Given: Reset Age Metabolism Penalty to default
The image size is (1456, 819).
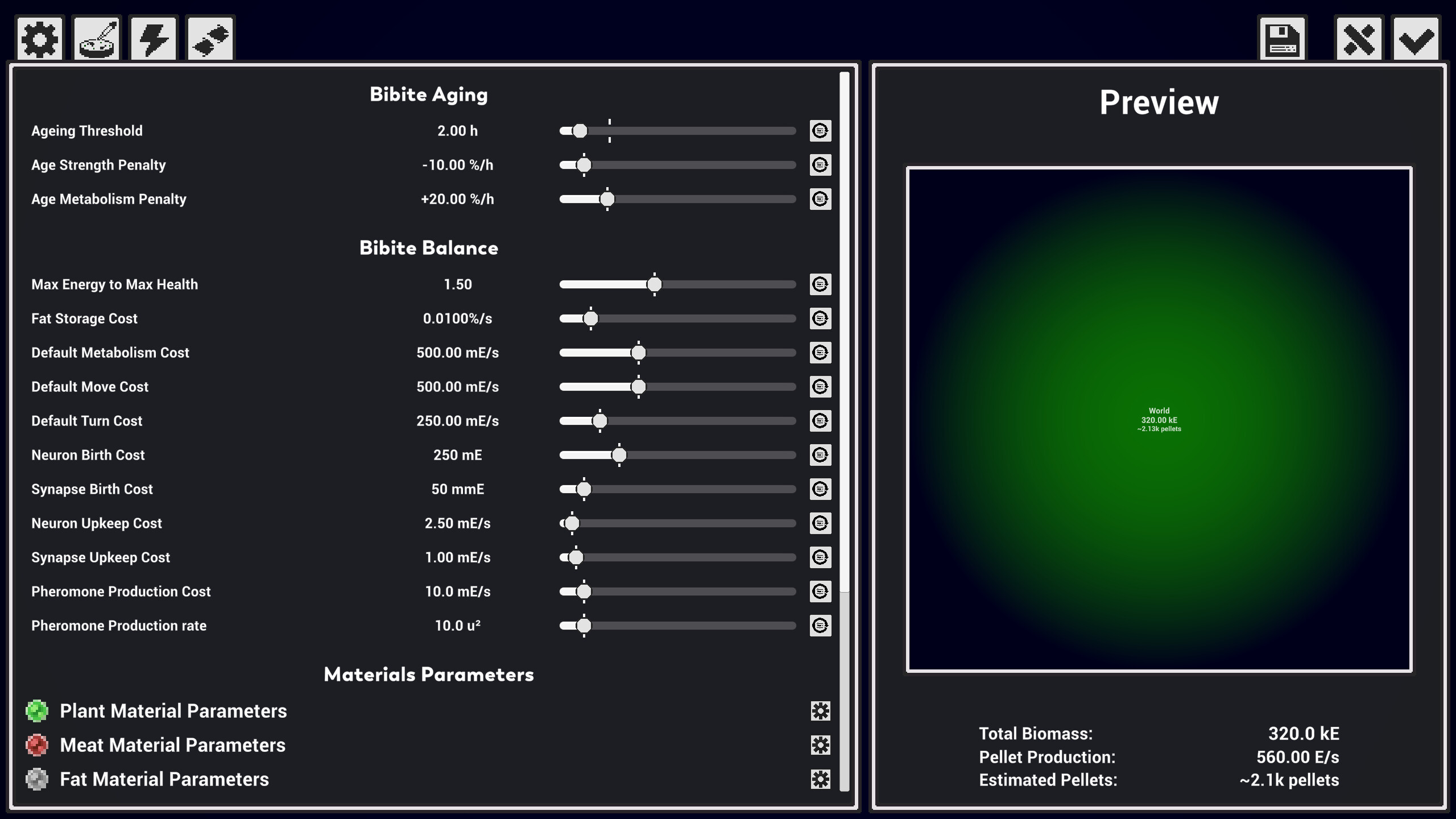Looking at the screenshot, I should (x=821, y=199).
